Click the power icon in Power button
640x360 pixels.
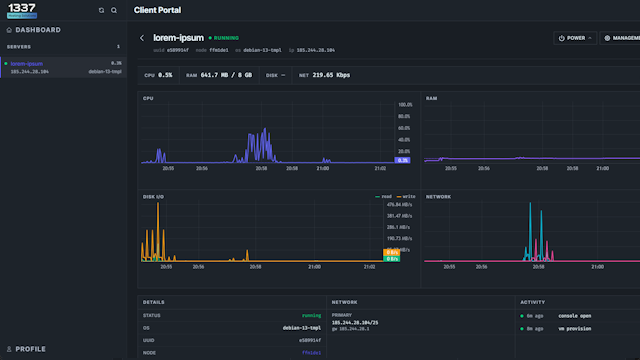coord(562,38)
